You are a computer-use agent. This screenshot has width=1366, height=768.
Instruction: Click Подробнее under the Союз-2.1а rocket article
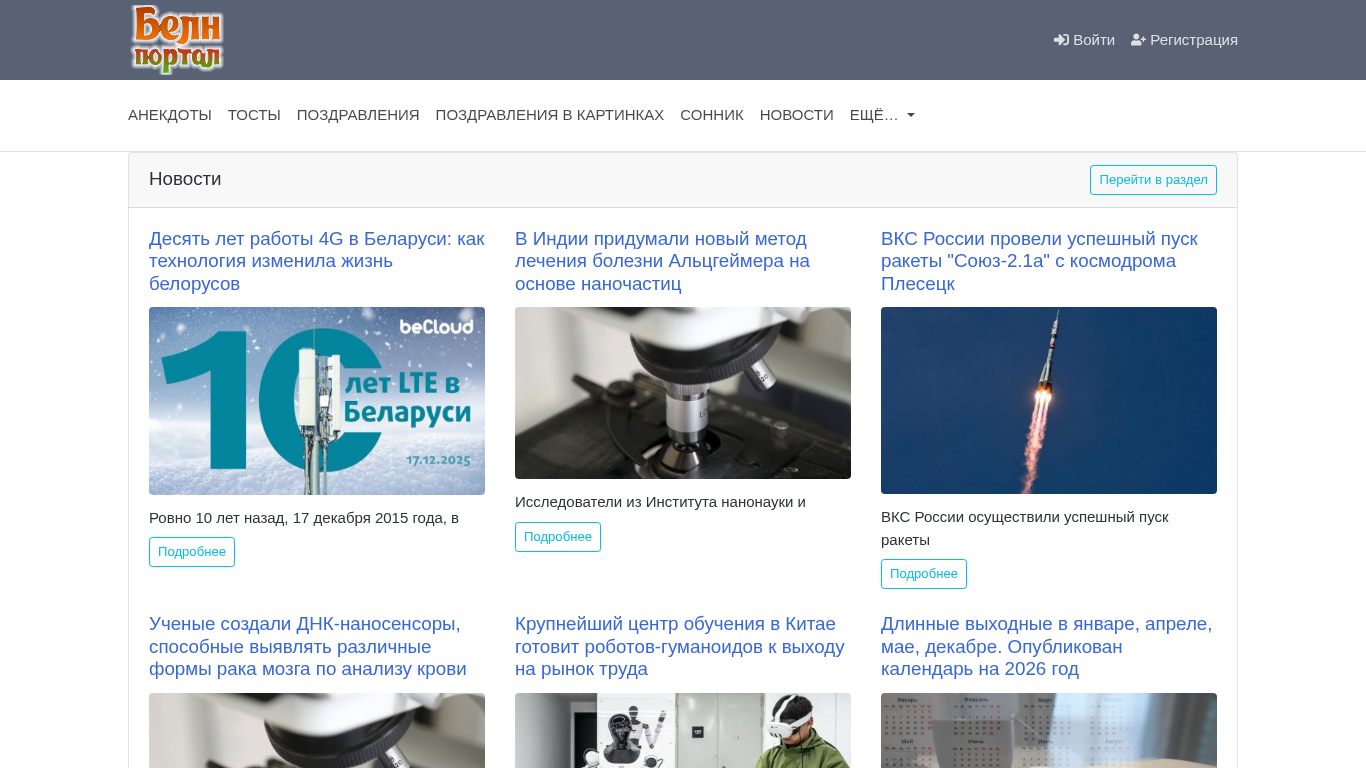924,574
